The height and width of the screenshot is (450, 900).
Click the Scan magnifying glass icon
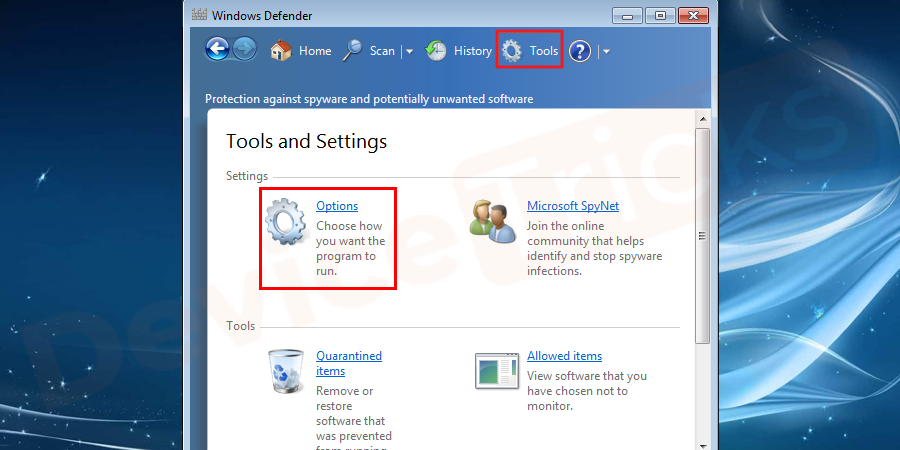tap(352, 51)
